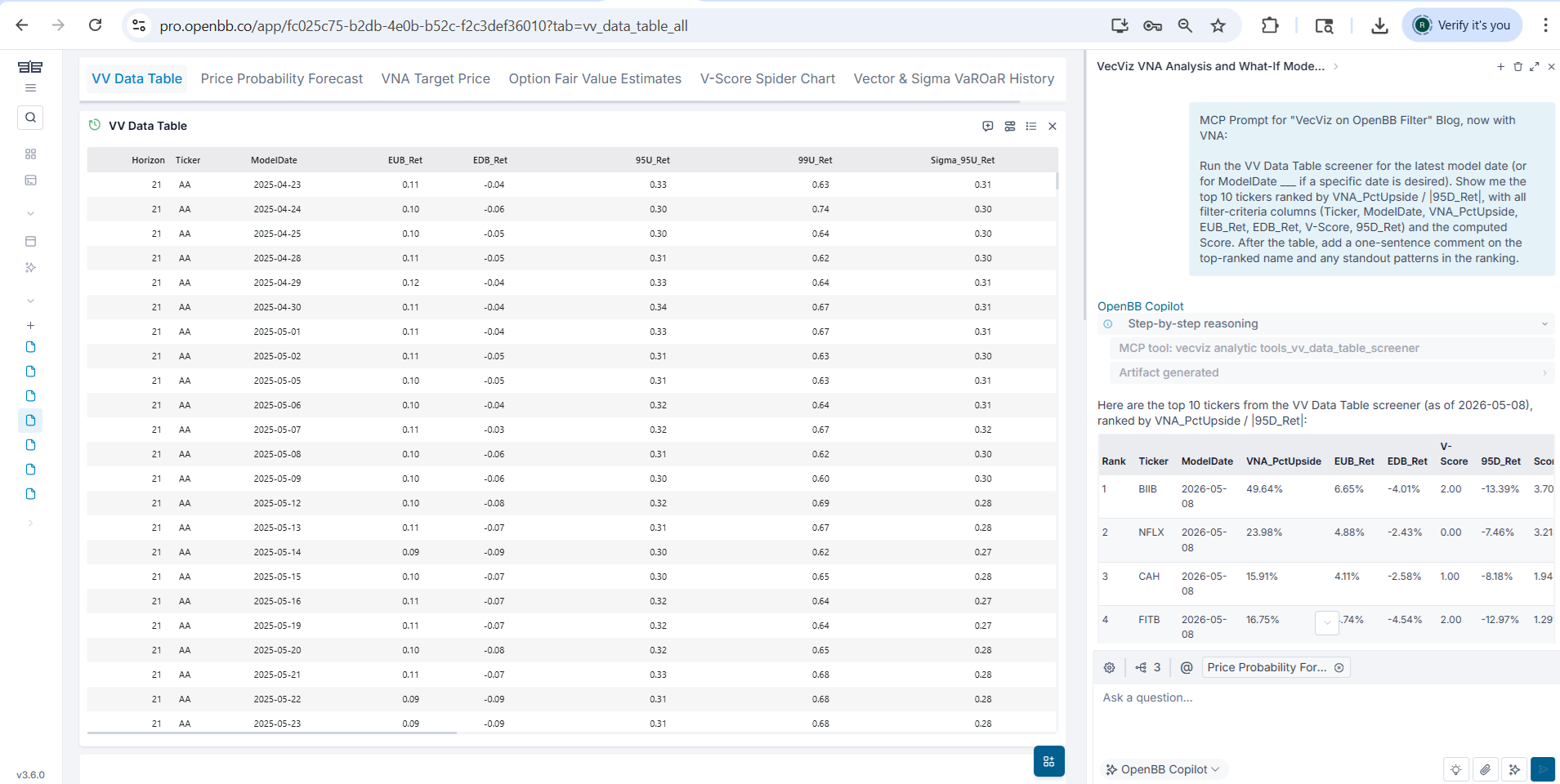Close the VV Data Table widget
1560x784 pixels.
coord(1053,127)
